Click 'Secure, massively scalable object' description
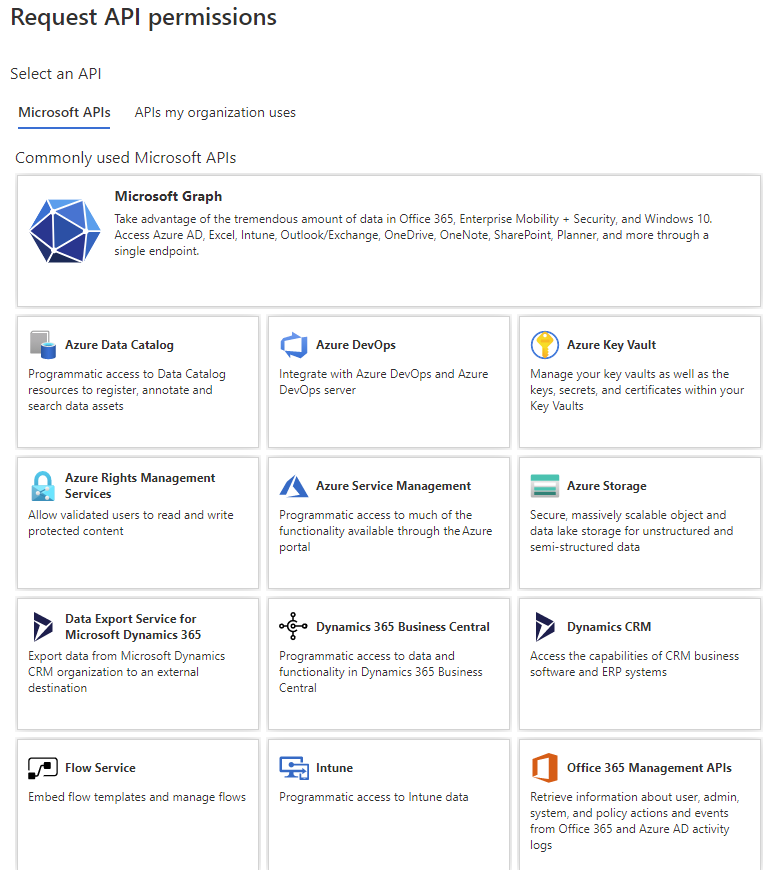Viewport: 777px width, 870px height. click(632, 530)
